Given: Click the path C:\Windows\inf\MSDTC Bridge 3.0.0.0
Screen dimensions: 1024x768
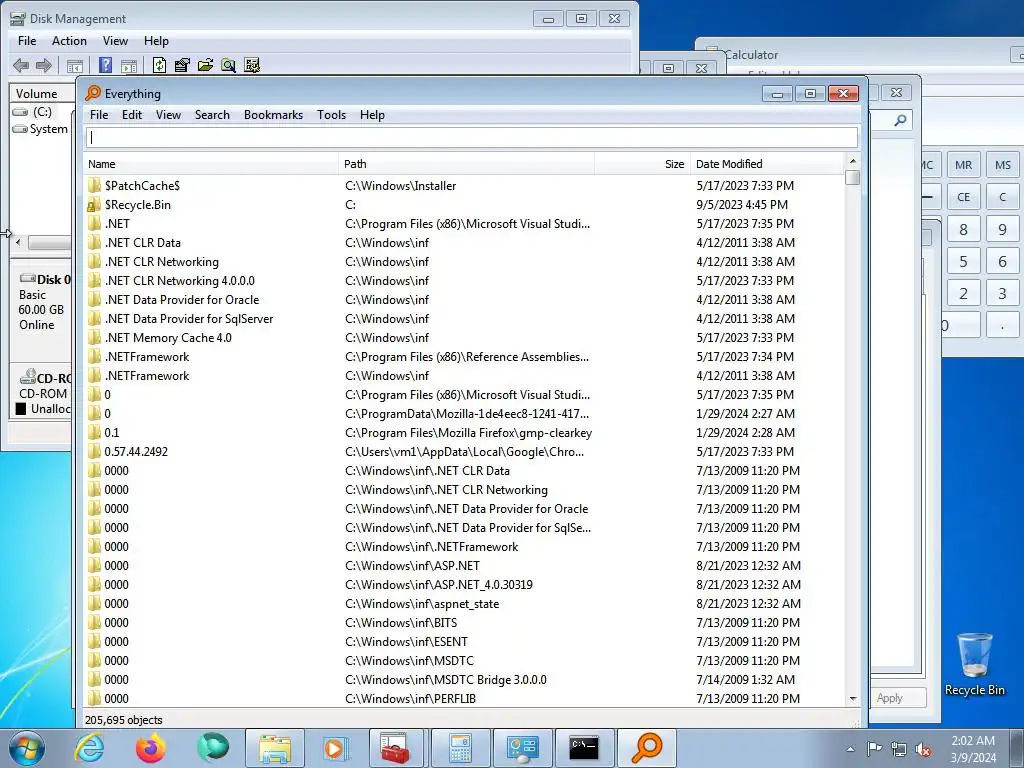Looking at the screenshot, I should [445, 680].
